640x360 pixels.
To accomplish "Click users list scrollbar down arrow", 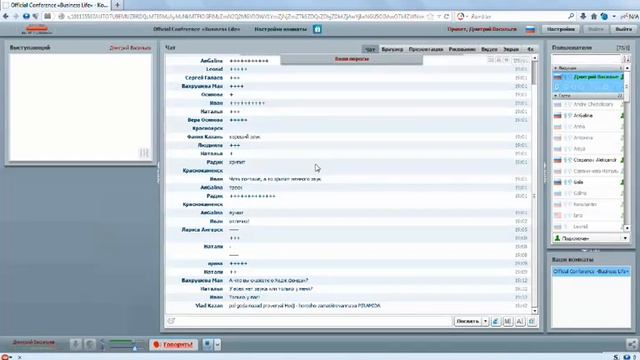I will pos(627,228).
